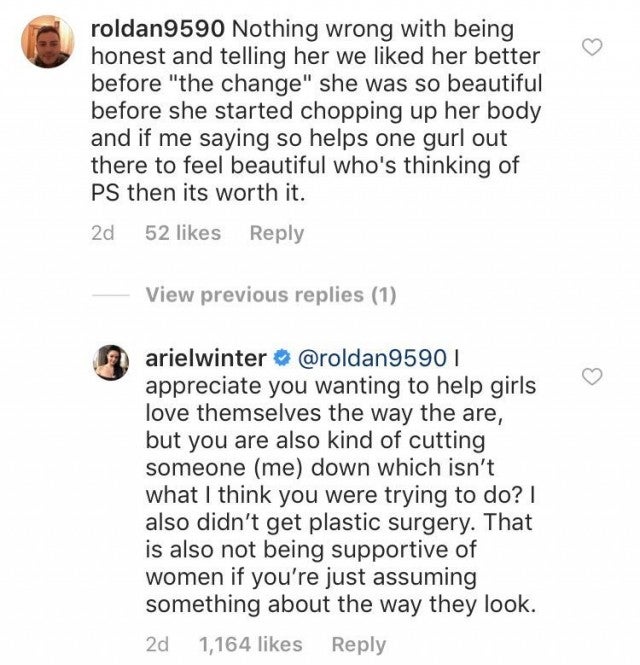640x665 pixels.
Task: Tap the heart on arielwinter's reply
Action: (592, 376)
